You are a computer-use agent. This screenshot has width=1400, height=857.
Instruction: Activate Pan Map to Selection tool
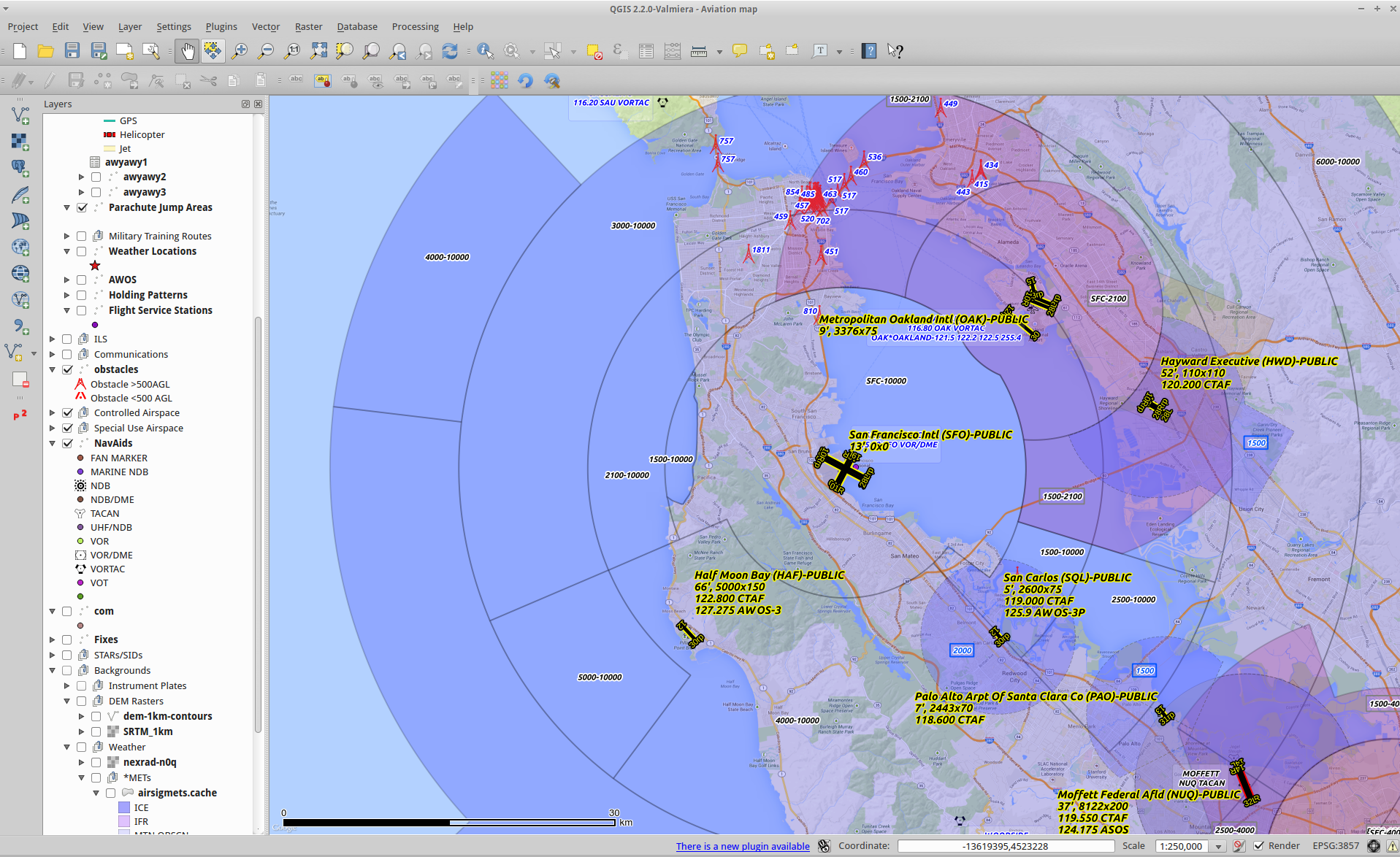(213, 51)
